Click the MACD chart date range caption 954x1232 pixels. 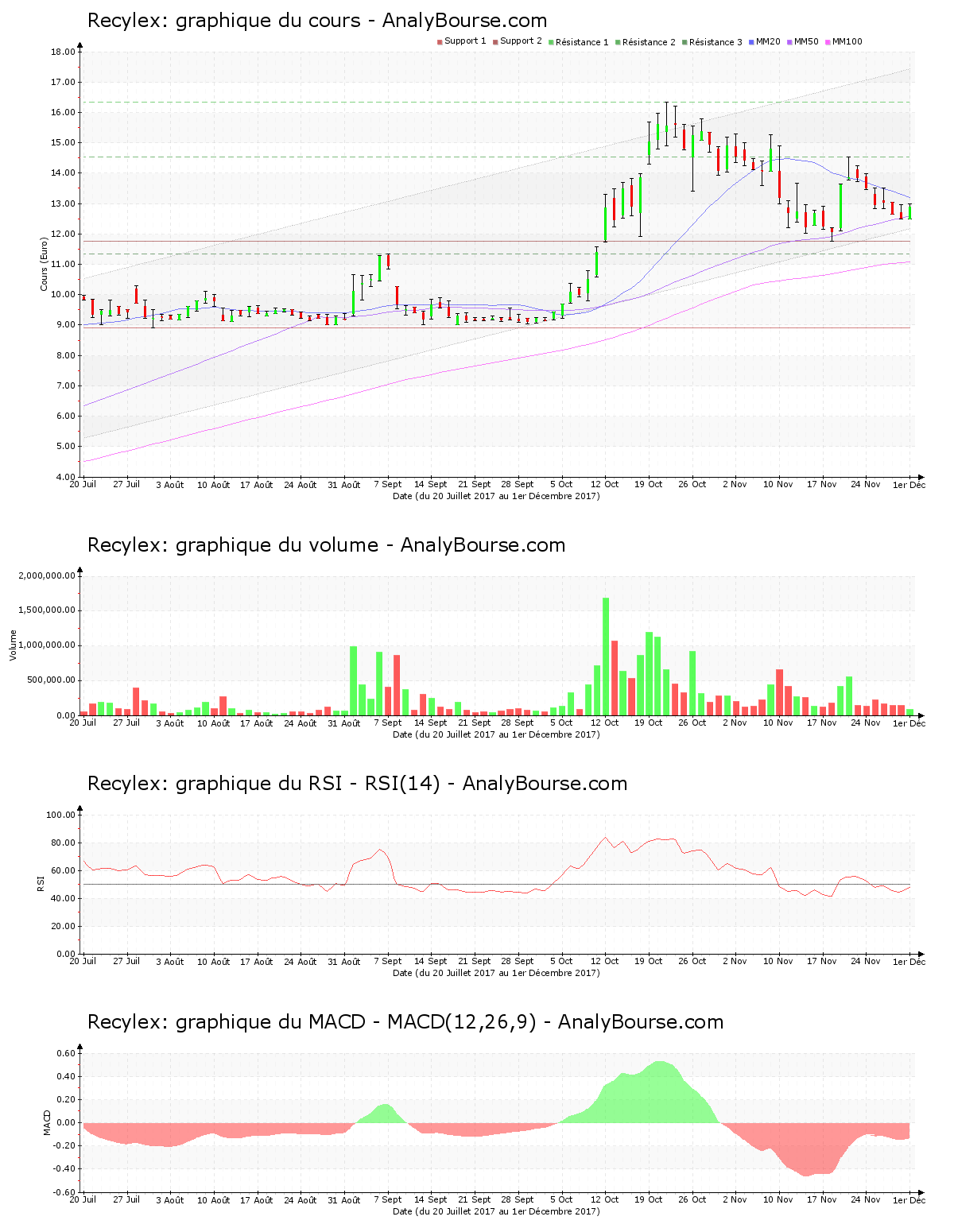coord(496,1211)
